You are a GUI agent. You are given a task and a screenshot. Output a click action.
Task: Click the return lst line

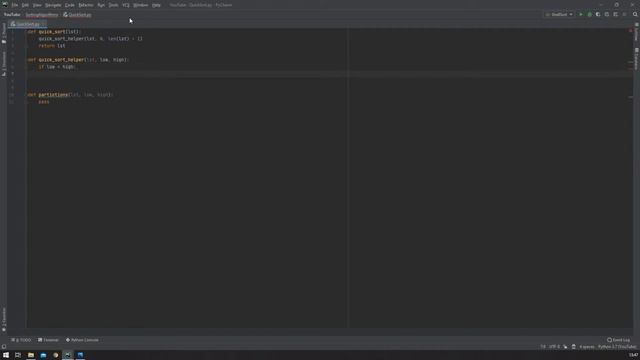point(52,46)
